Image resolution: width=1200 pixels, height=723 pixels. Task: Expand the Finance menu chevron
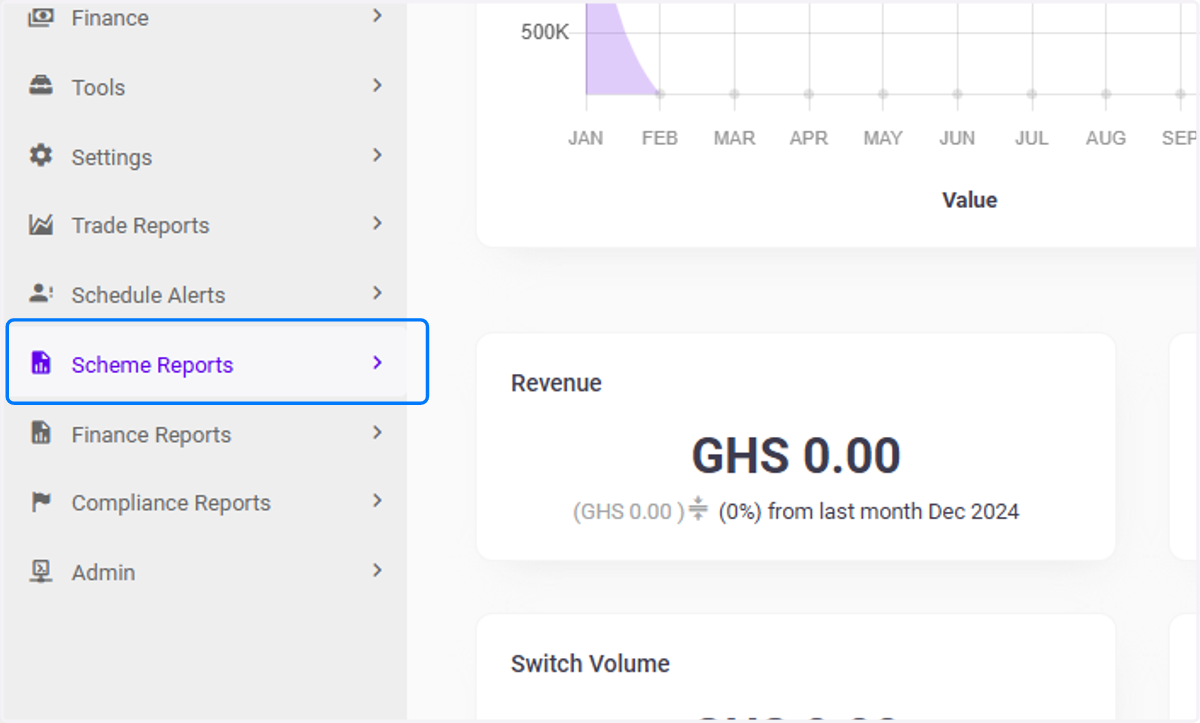377,16
